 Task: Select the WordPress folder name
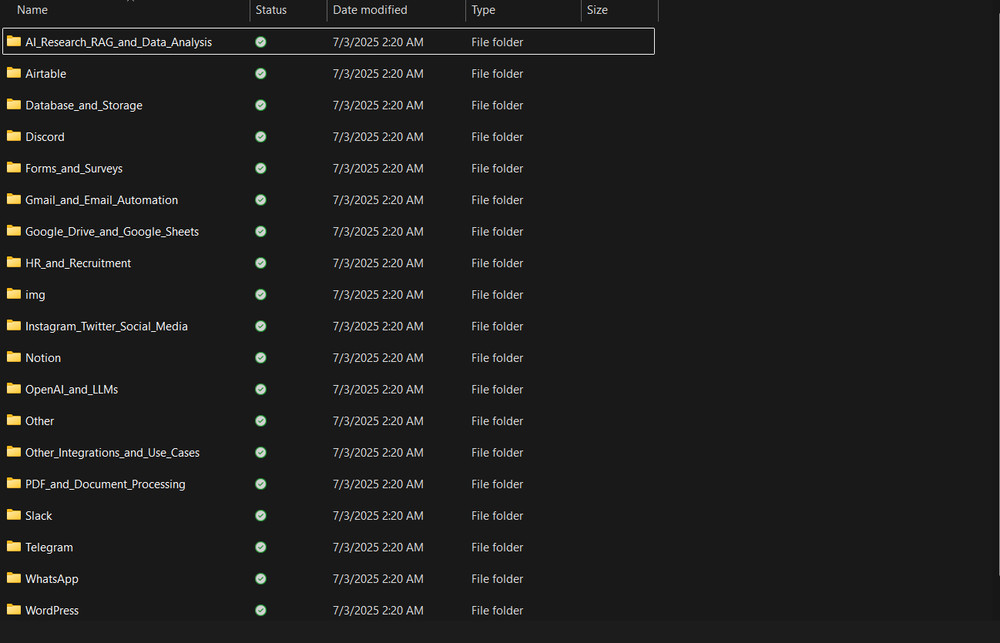tap(52, 610)
